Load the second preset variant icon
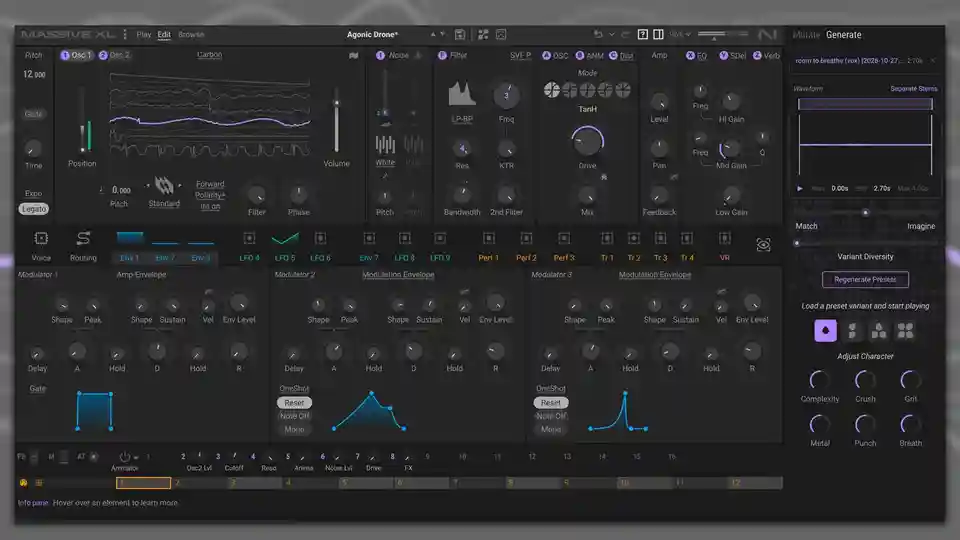This screenshot has width=960, height=540. [852, 331]
